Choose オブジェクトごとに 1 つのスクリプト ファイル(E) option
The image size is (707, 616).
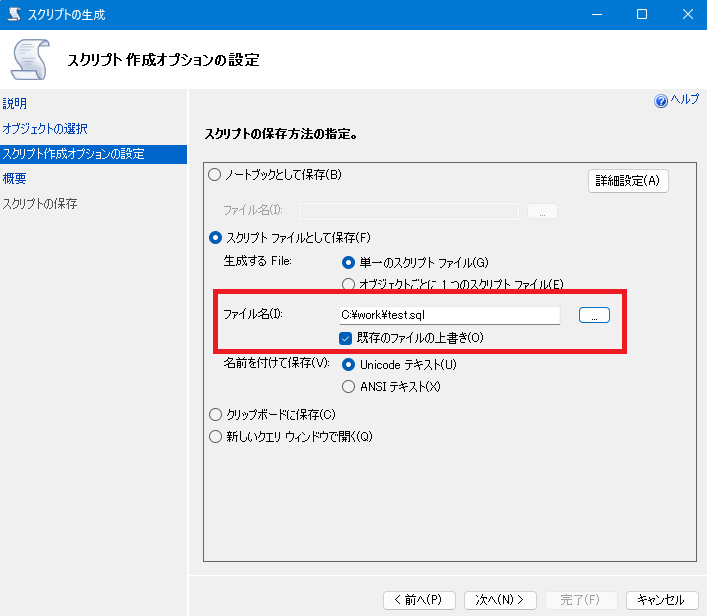(x=348, y=285)
